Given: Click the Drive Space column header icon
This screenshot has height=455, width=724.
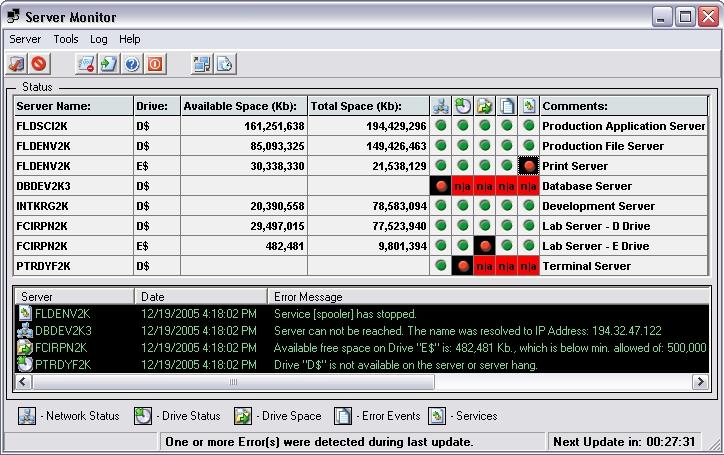Looking at the screenshot, I should point(485,106).
